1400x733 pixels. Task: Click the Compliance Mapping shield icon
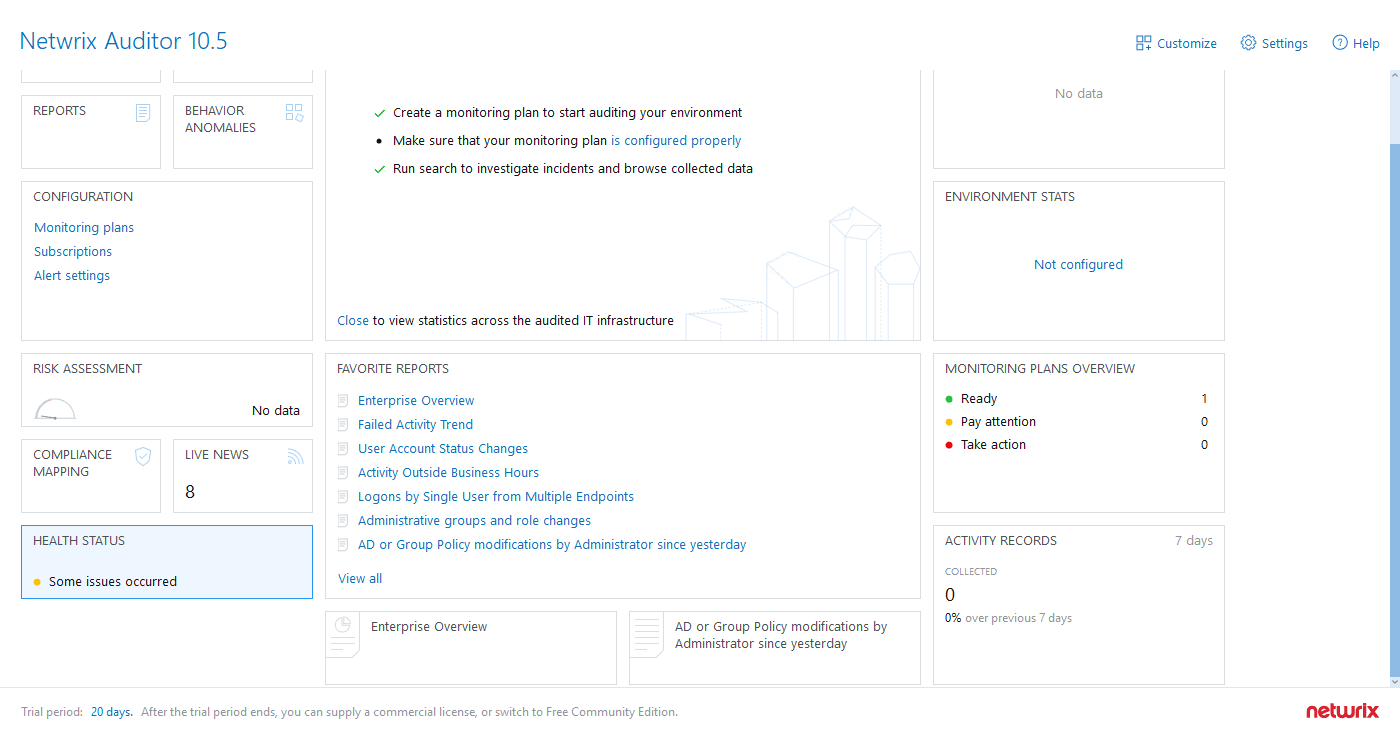click(143, 456)
